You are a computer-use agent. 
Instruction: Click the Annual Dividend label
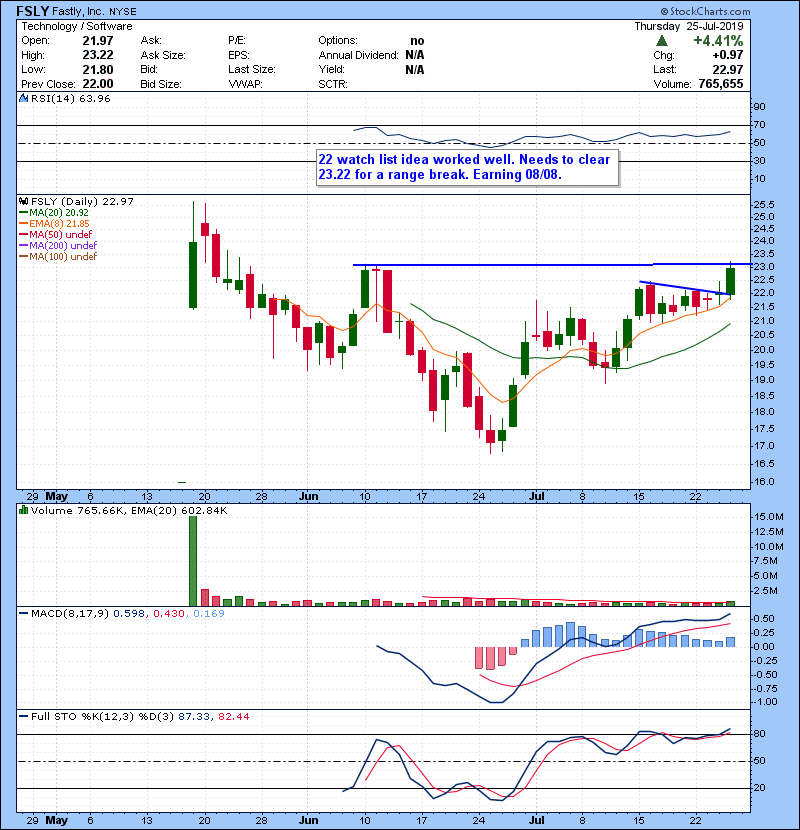pyautogui.click(x=358, y=55)
